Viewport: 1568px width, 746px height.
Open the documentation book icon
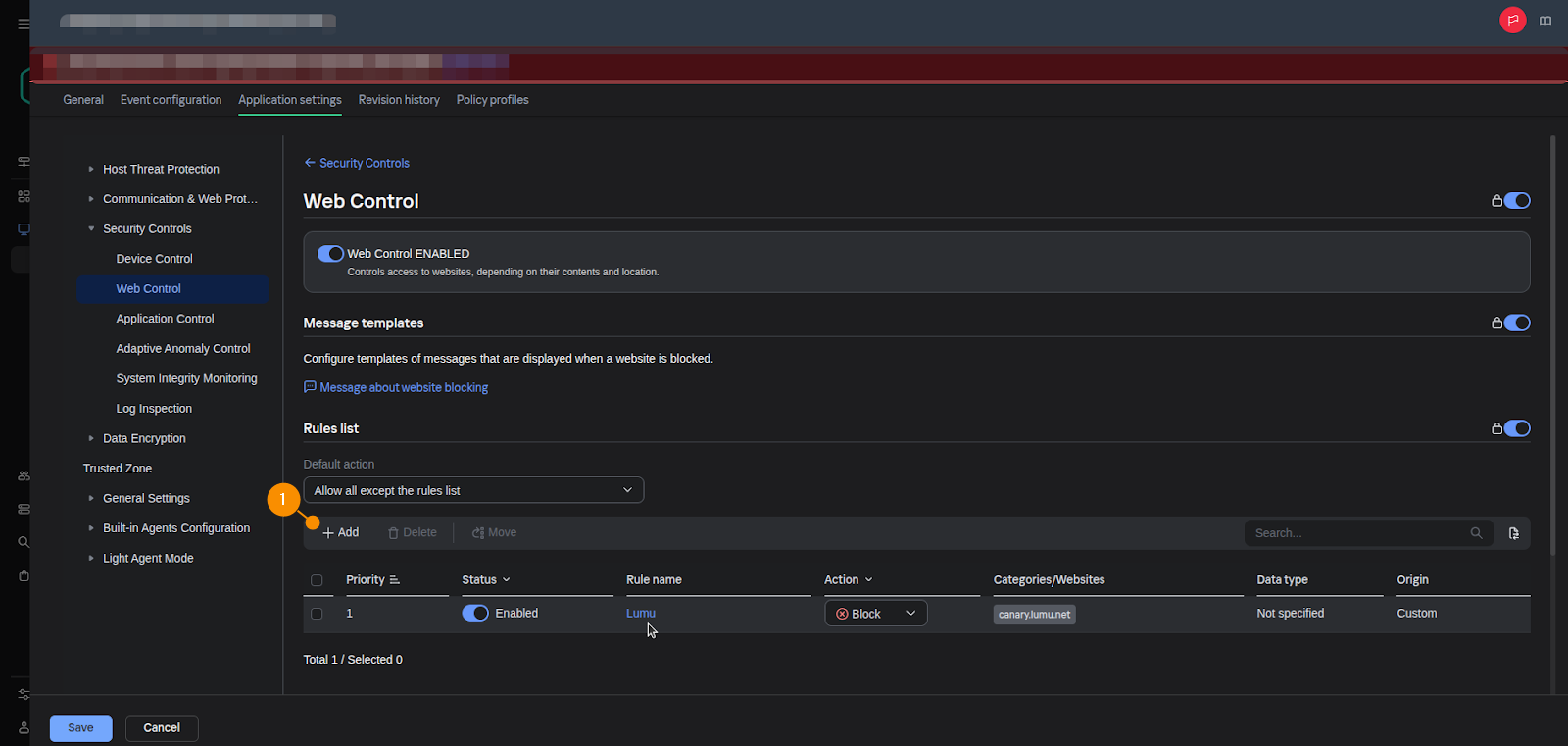tap(1545, 21)
